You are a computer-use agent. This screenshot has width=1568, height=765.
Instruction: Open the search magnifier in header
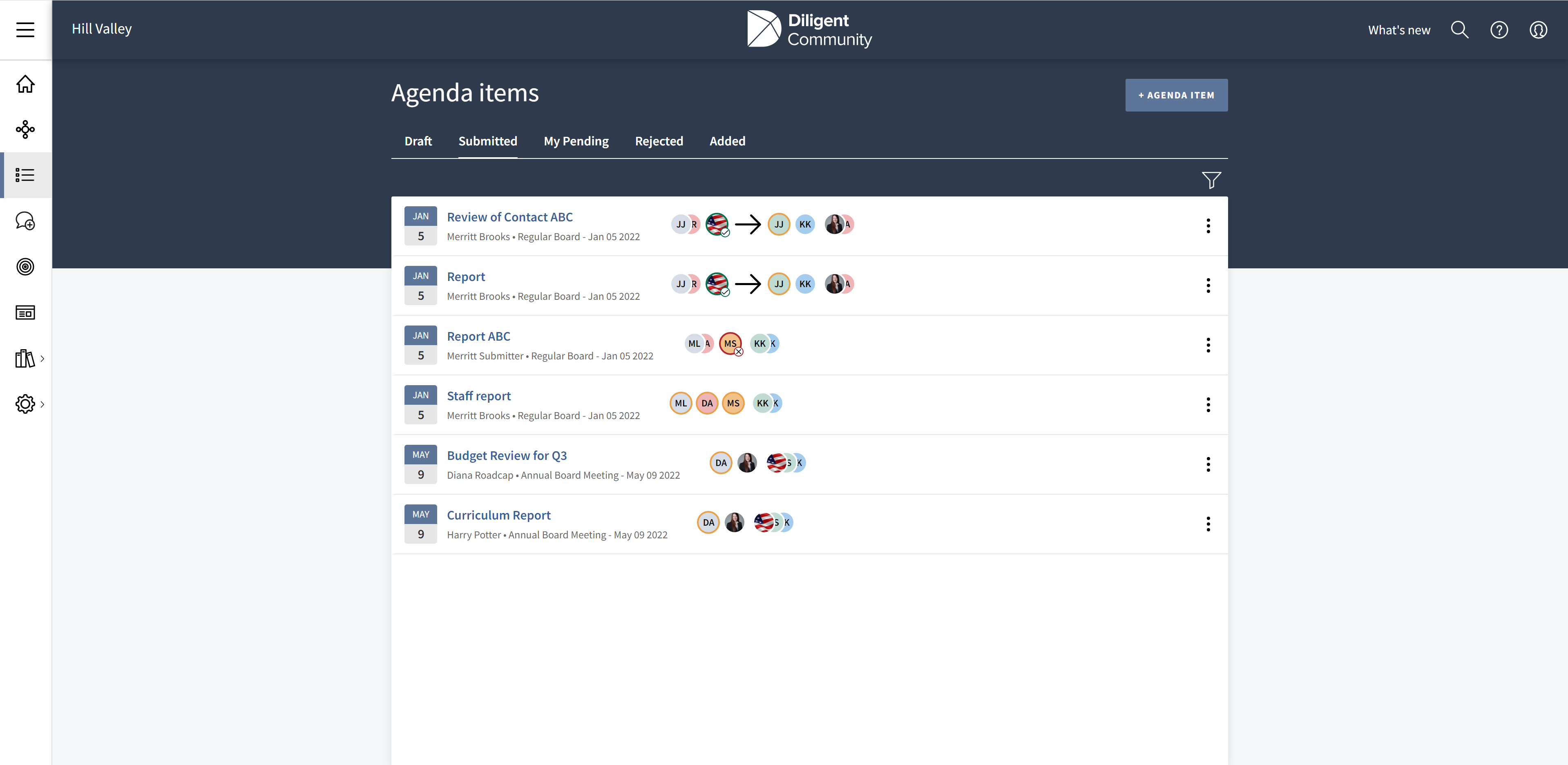pyautogui.click(x=1459, y=30)
